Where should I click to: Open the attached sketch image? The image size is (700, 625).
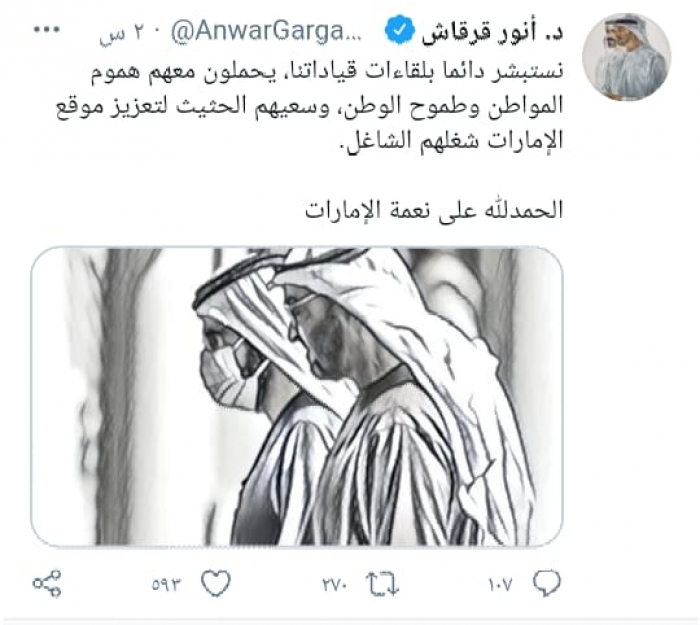click(x=297, y=396)
